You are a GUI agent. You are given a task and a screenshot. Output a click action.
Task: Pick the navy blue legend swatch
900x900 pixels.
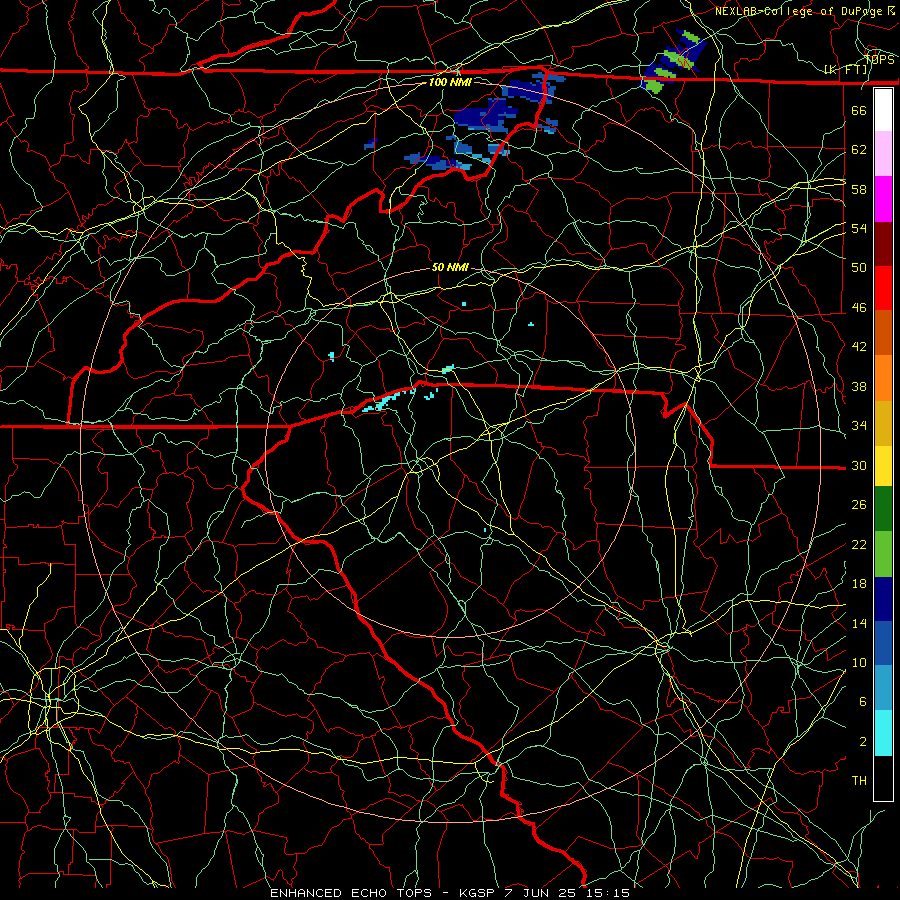pyautogui.click(x=883, y=599)
